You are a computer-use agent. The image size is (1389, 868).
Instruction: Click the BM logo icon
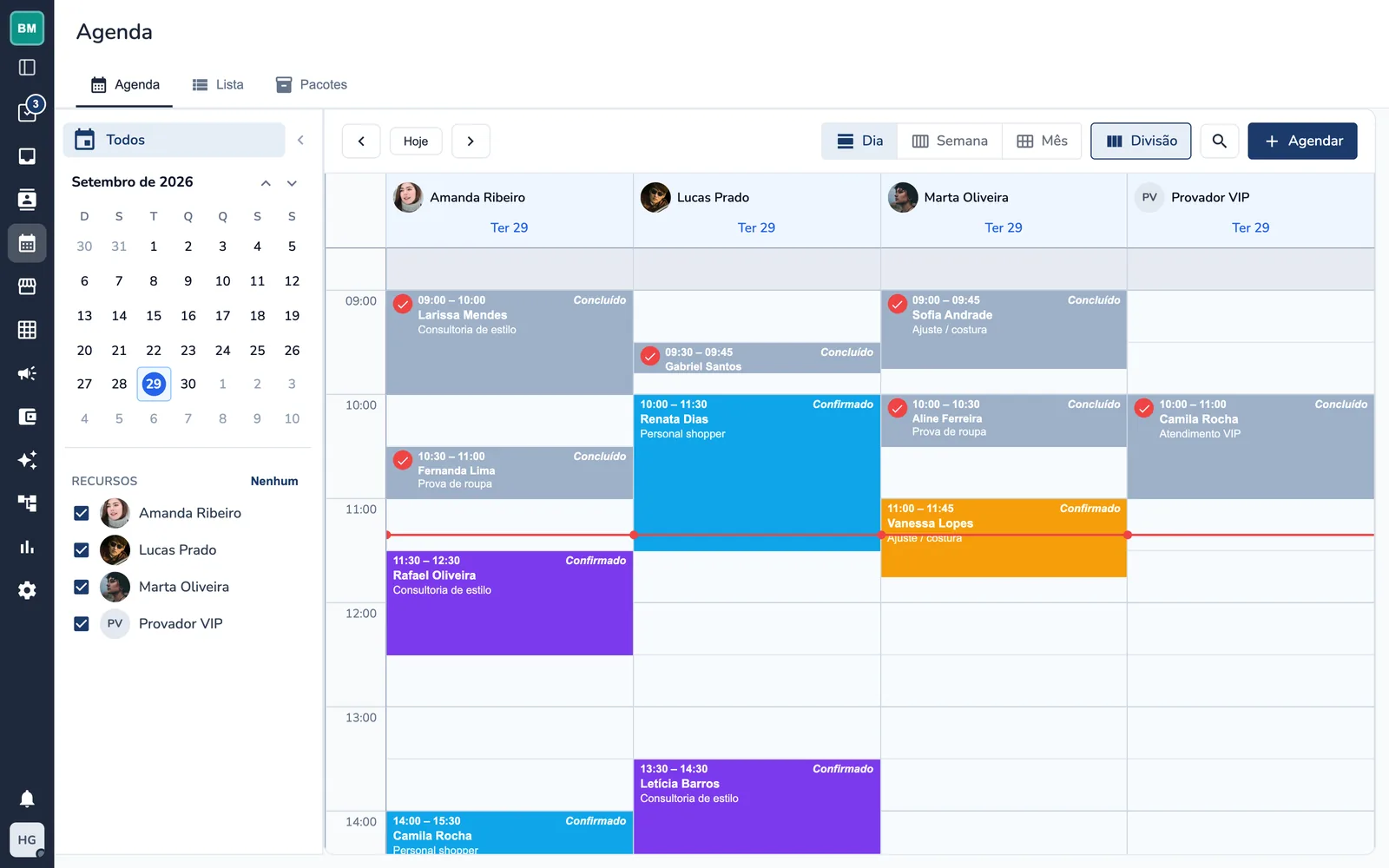point(27,28)
